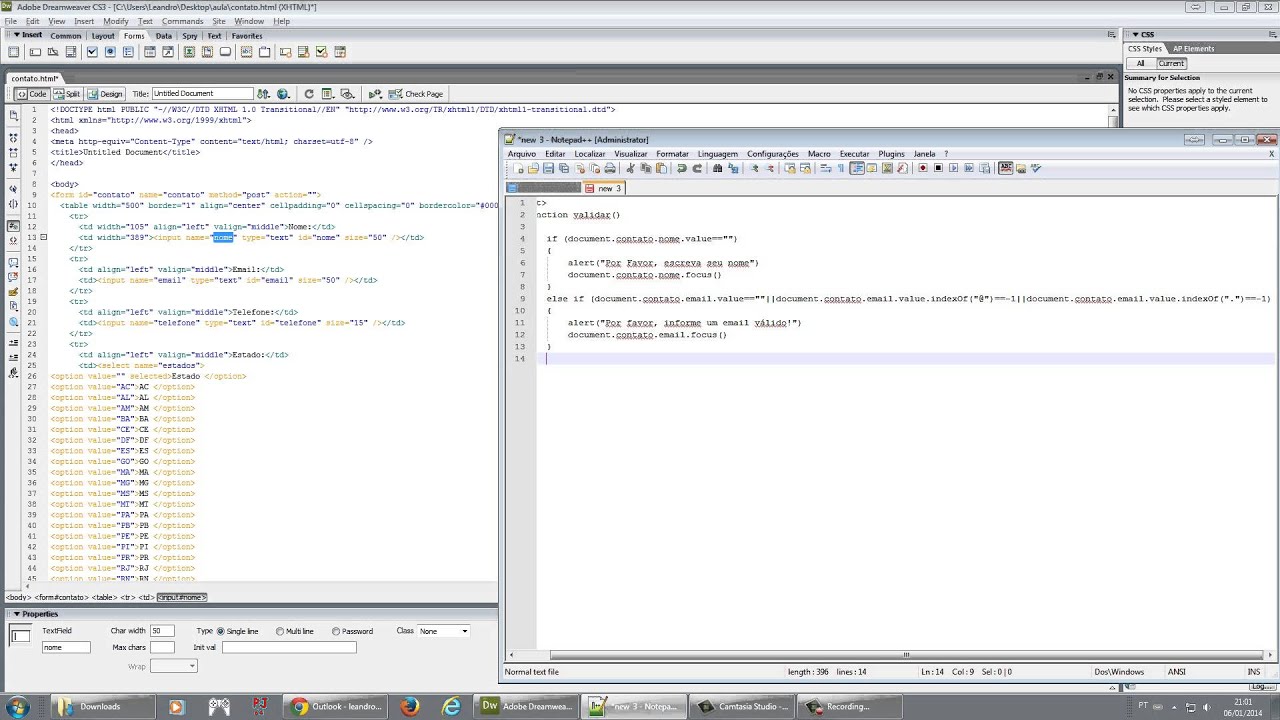Screen dimensions: 1280x720
Task: Click the Start Recording macro icon in Notepad++
Action: [923, 168]
